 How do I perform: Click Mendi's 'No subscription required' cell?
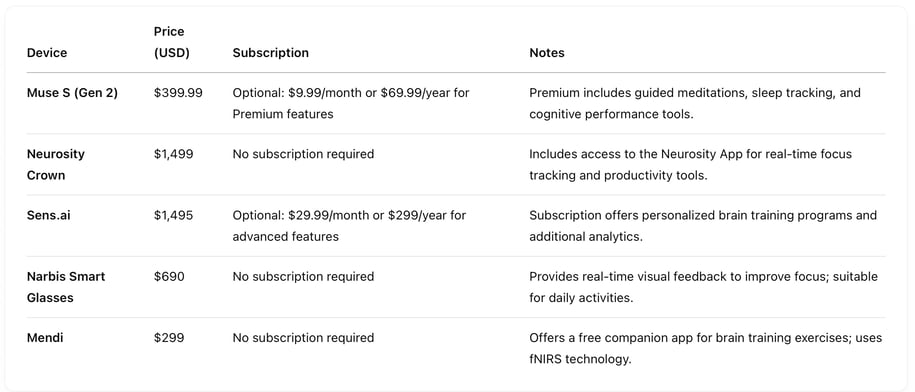[303, 338]
